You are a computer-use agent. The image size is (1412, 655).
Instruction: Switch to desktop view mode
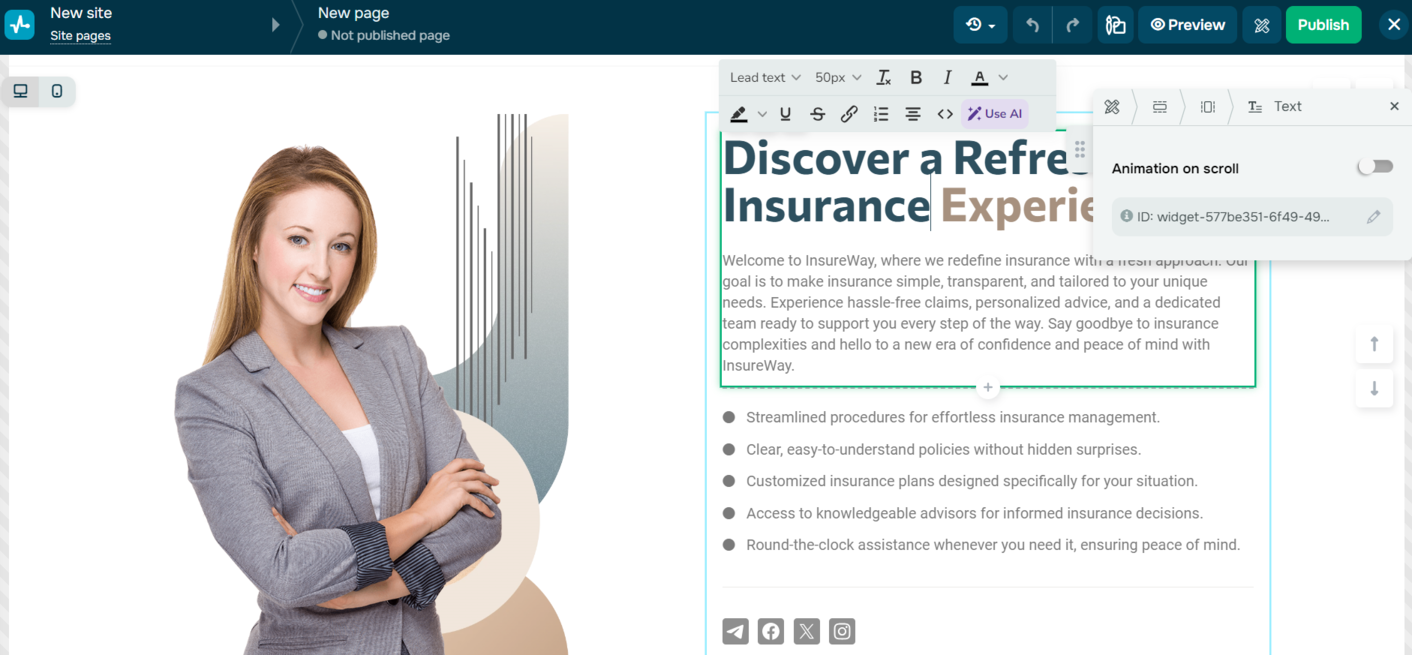coord(20,91)
